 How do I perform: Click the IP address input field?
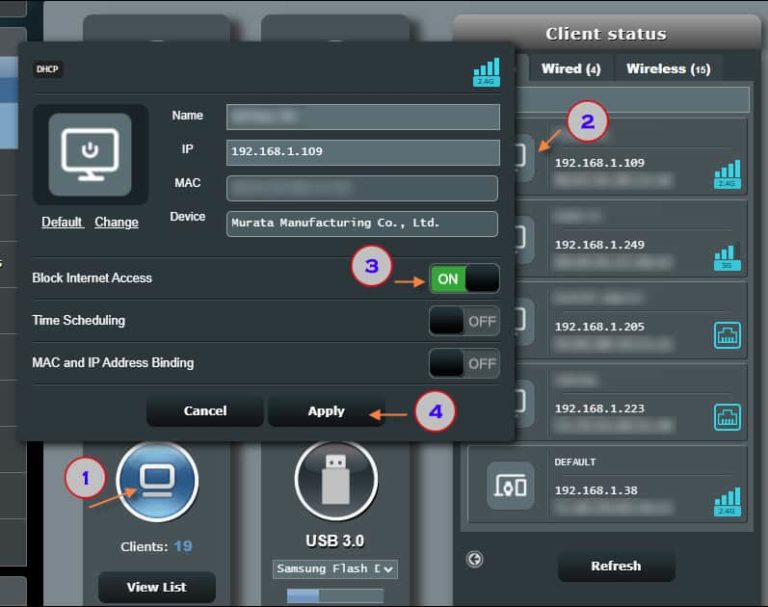tap(363, 152)
